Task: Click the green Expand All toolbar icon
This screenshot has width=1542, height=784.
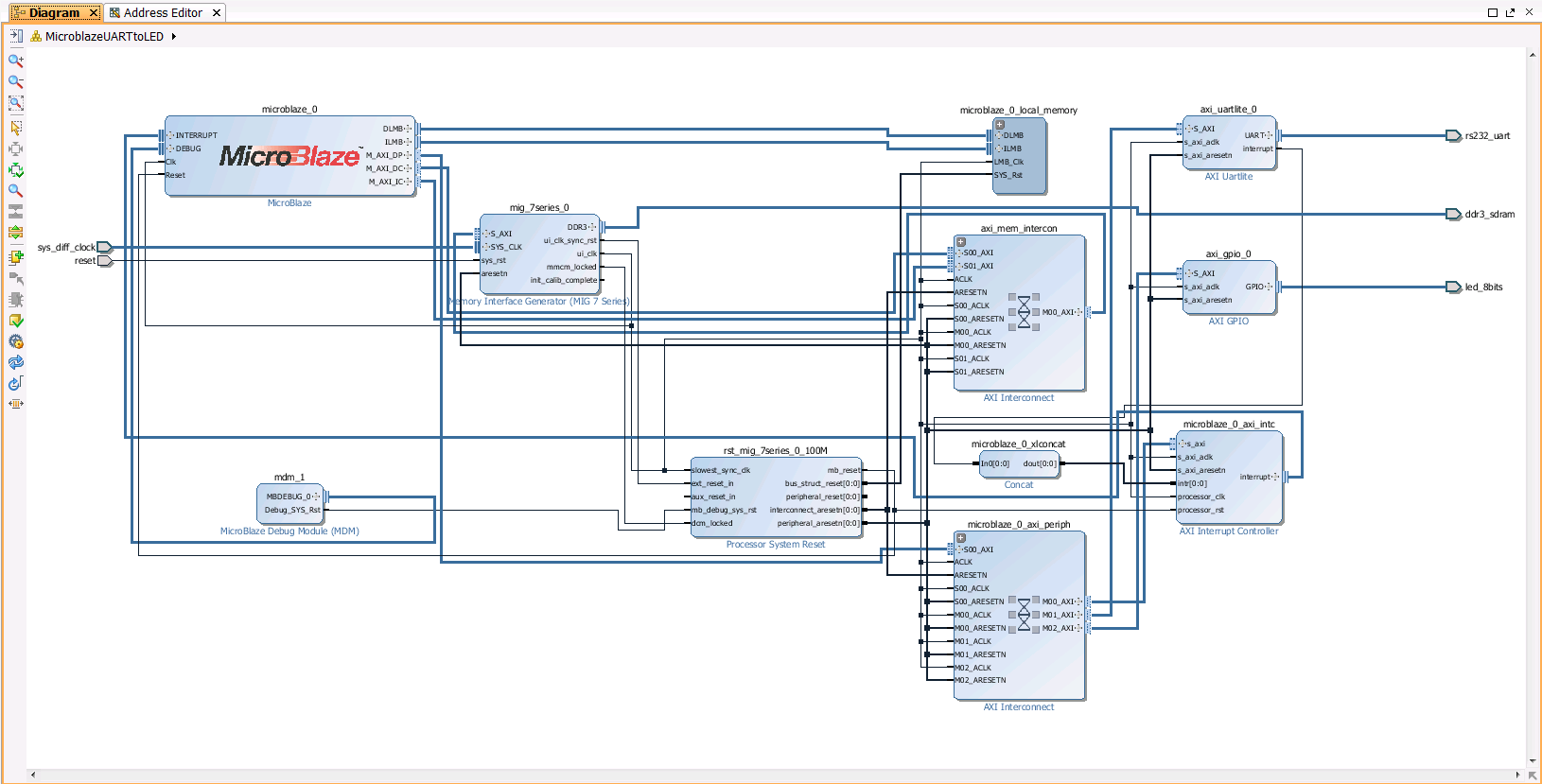Action: (15, 170)
